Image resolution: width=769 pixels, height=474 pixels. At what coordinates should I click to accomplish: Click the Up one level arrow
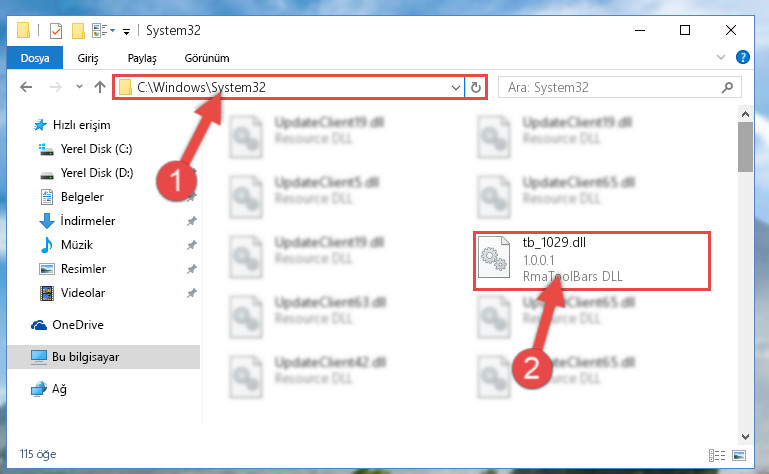(x=100, y=87)
